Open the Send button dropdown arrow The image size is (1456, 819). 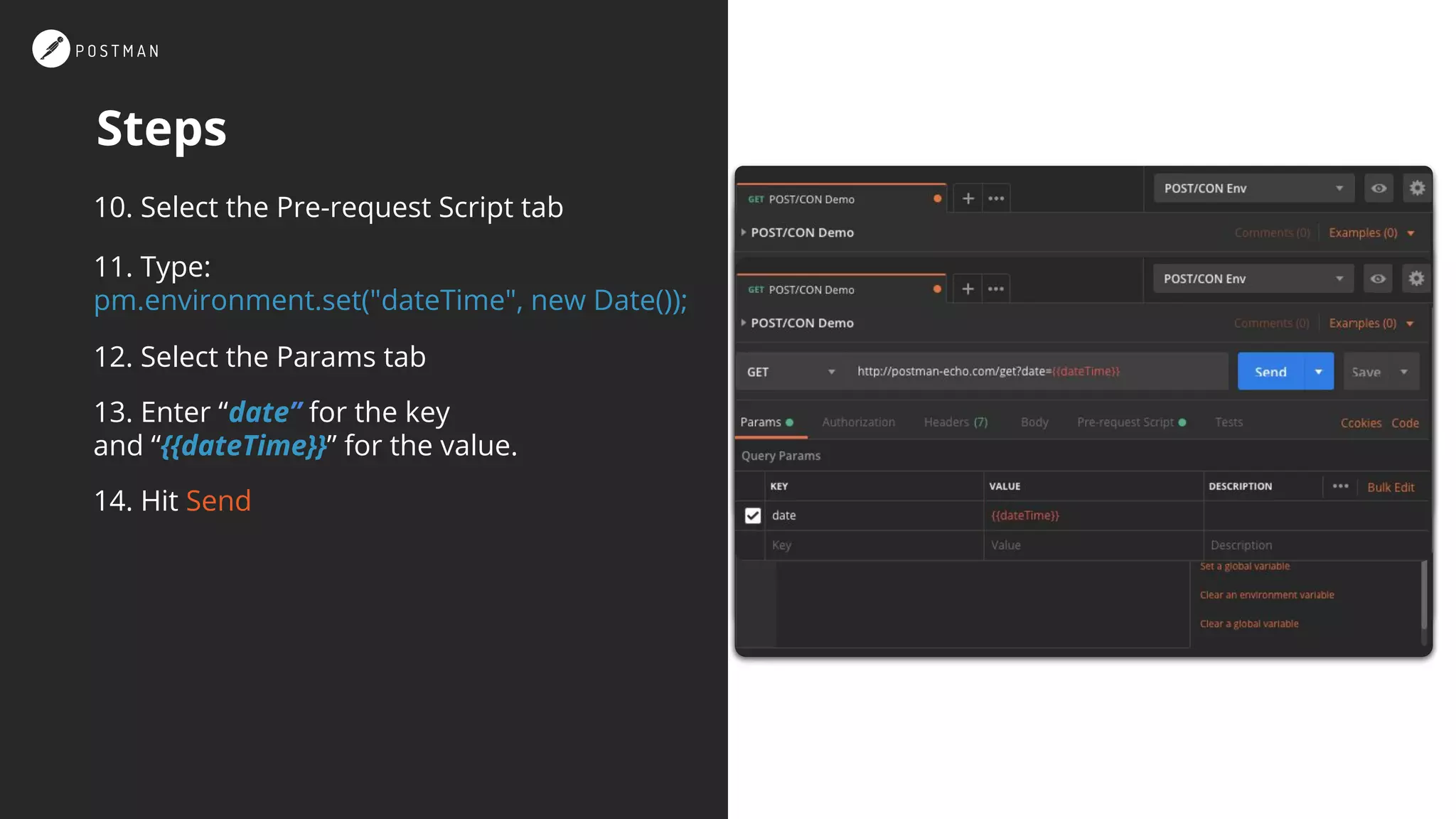click(1319, 372)
